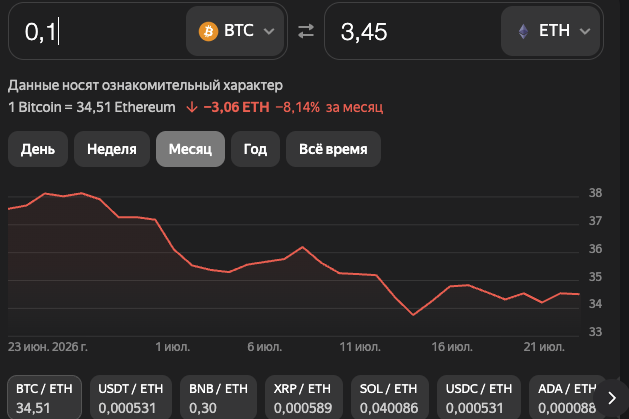Switch chart to Всё время period
Image resolution: width=629 pixels, height=419 pixels.
click(x=333, y=149)
